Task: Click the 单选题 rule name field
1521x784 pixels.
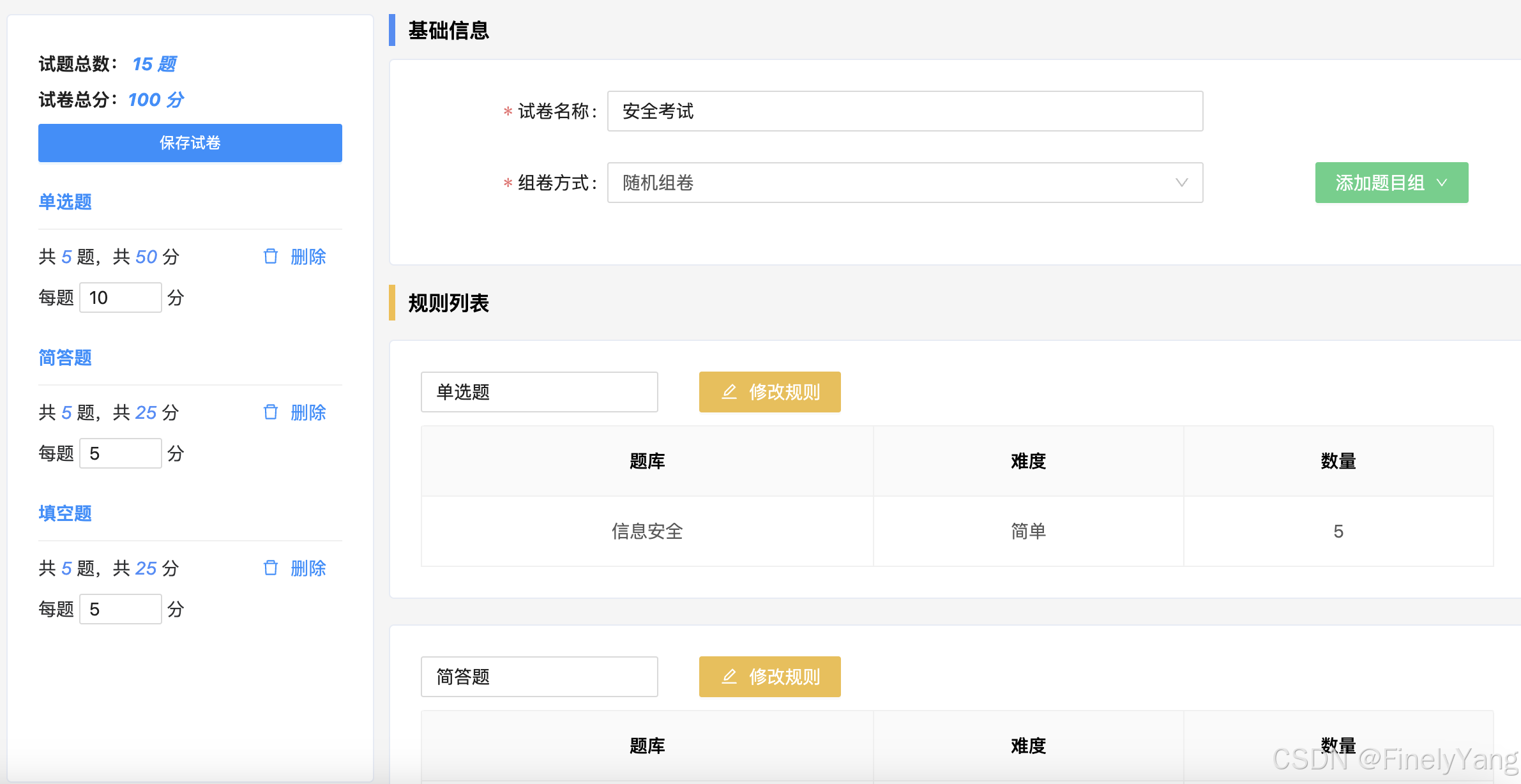Action: pos(539,392)
